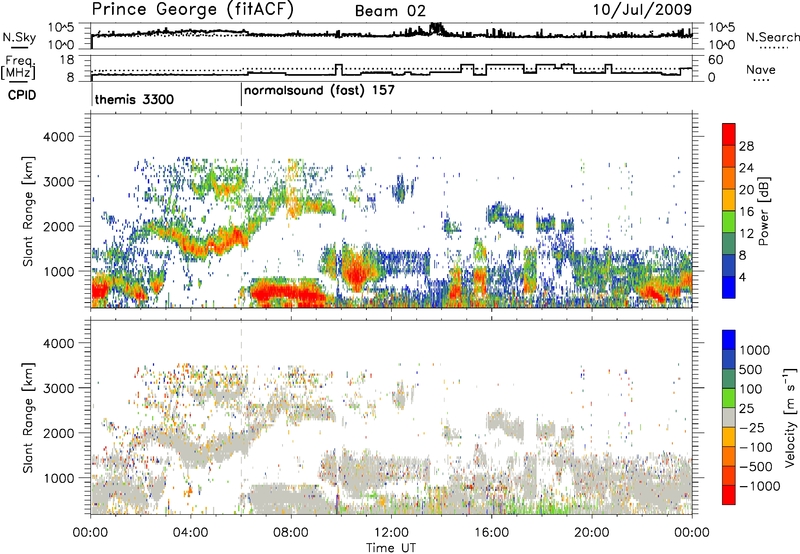Click the "4" tick on the power colorbar
The height and width of the screenshot is (554, 800).
(742, 278)
